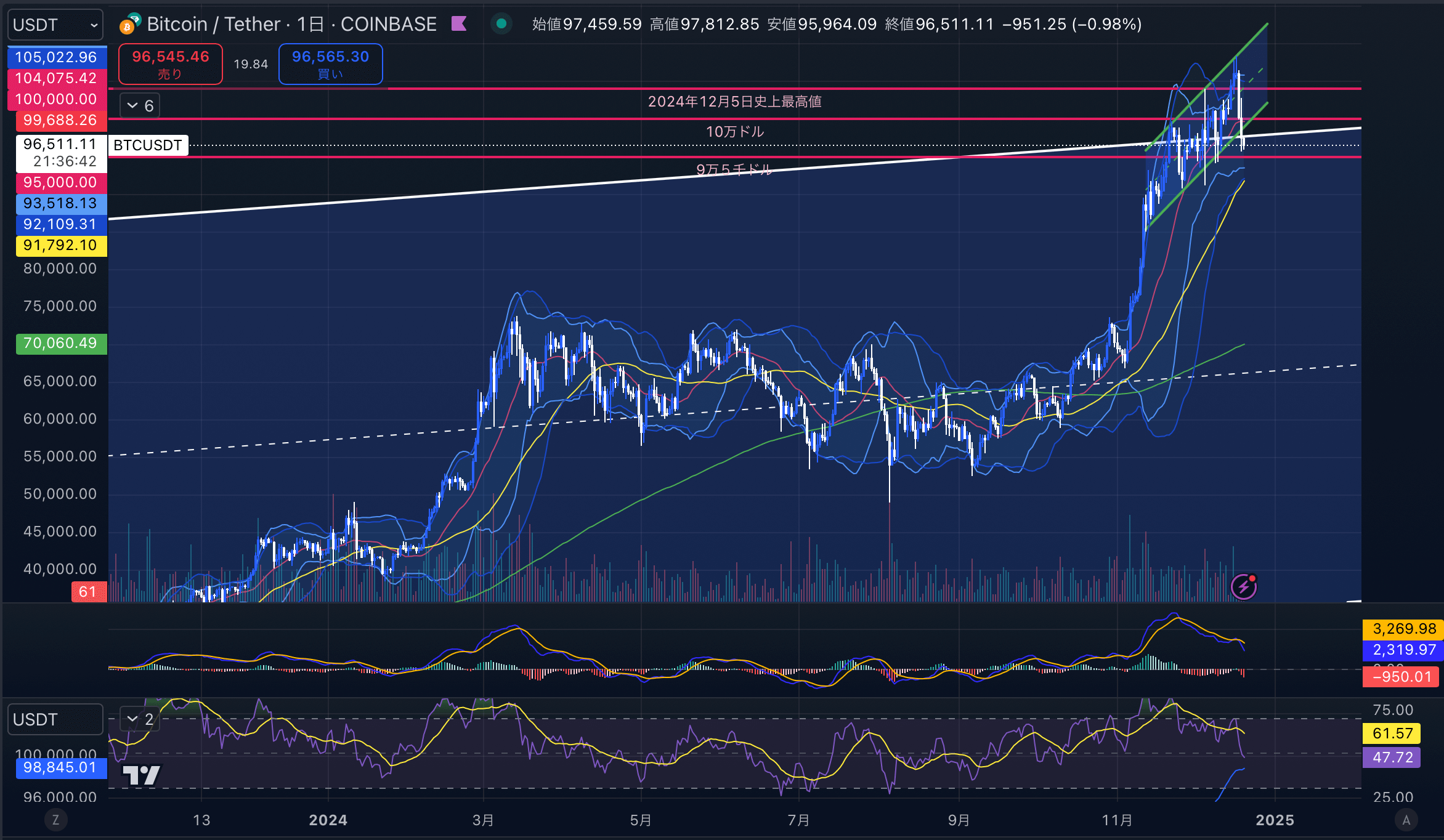The height and width of the screenshot is (840, 1444).
Task: Click the 13 date axis label
Action: click(x=201, y=820)
